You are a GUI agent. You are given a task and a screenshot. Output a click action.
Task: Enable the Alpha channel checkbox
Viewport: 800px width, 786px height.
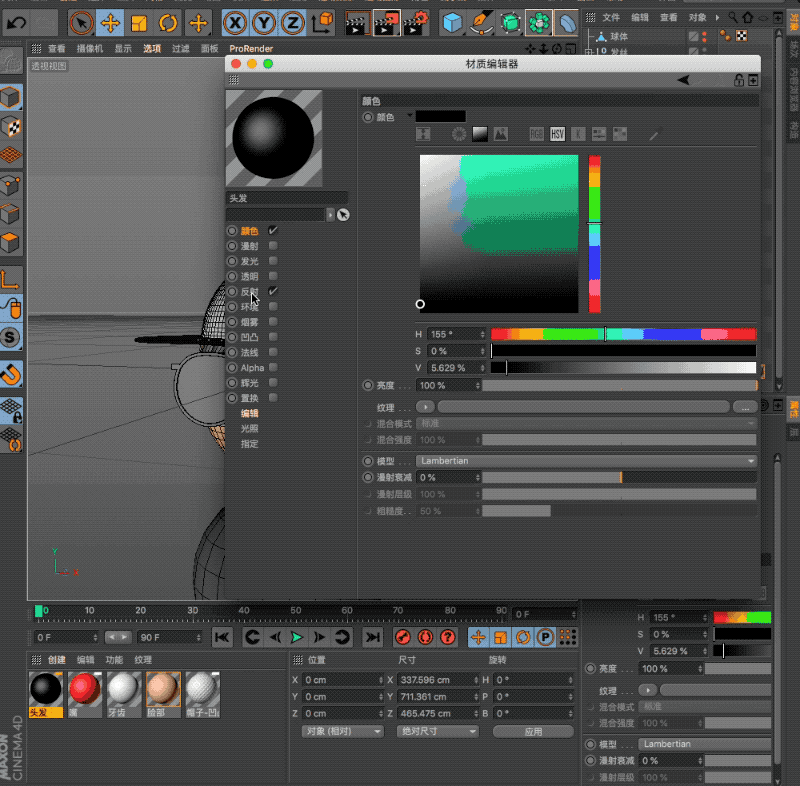(x=273, y=367)
